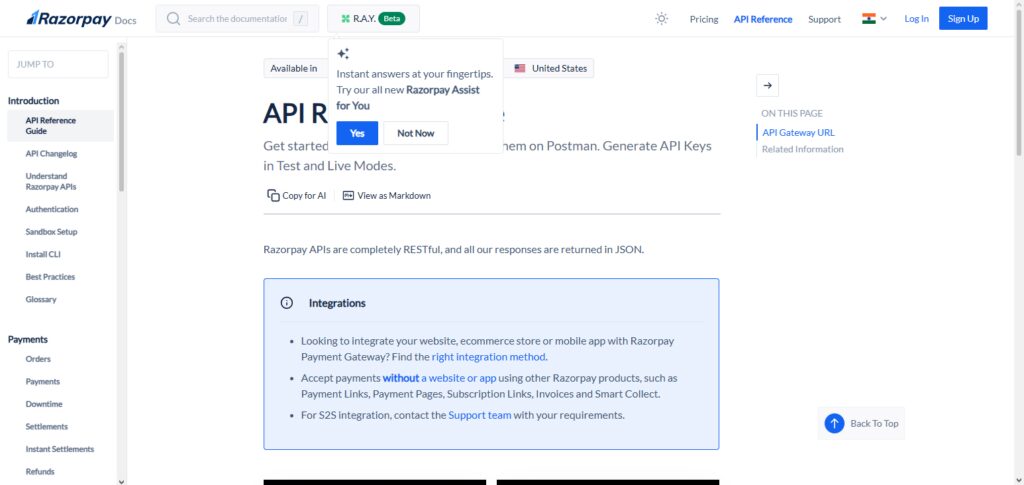Click the Available in label chip
The width and height of the screenshot is (1024, 485).
pyautogui.click(x=294, y=68)
